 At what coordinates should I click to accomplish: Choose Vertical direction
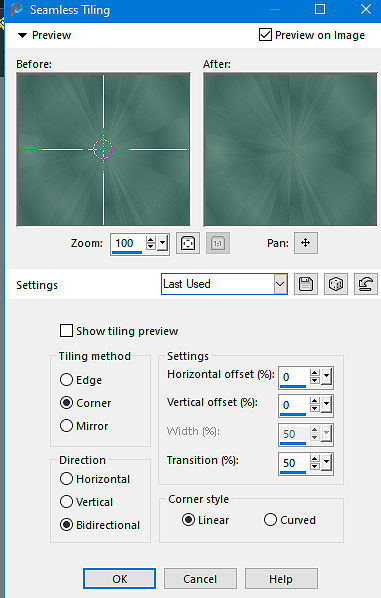(x=66, y=502)
